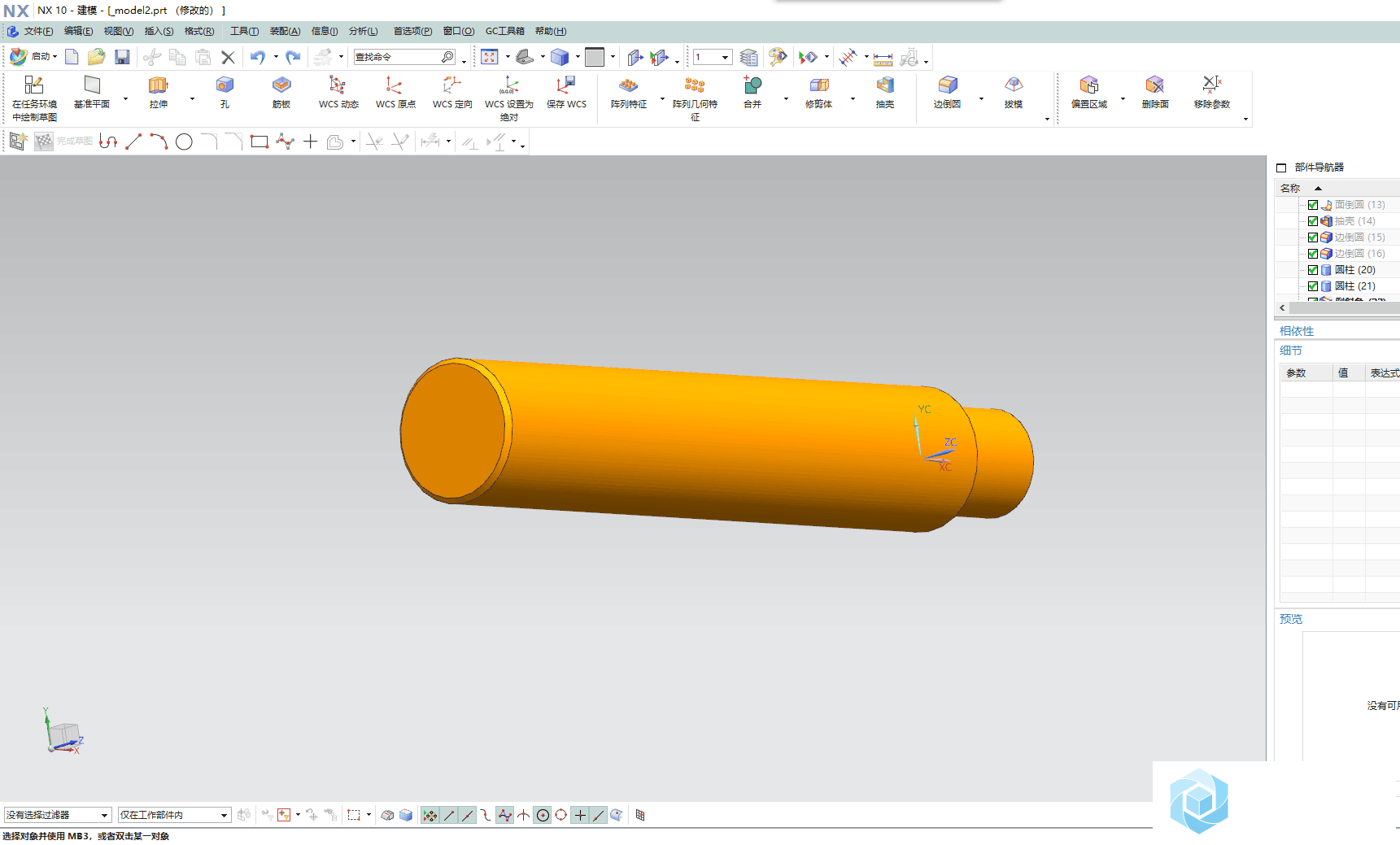
Task: Click the measure distance ruler icon
Action: tap(883, 58)
